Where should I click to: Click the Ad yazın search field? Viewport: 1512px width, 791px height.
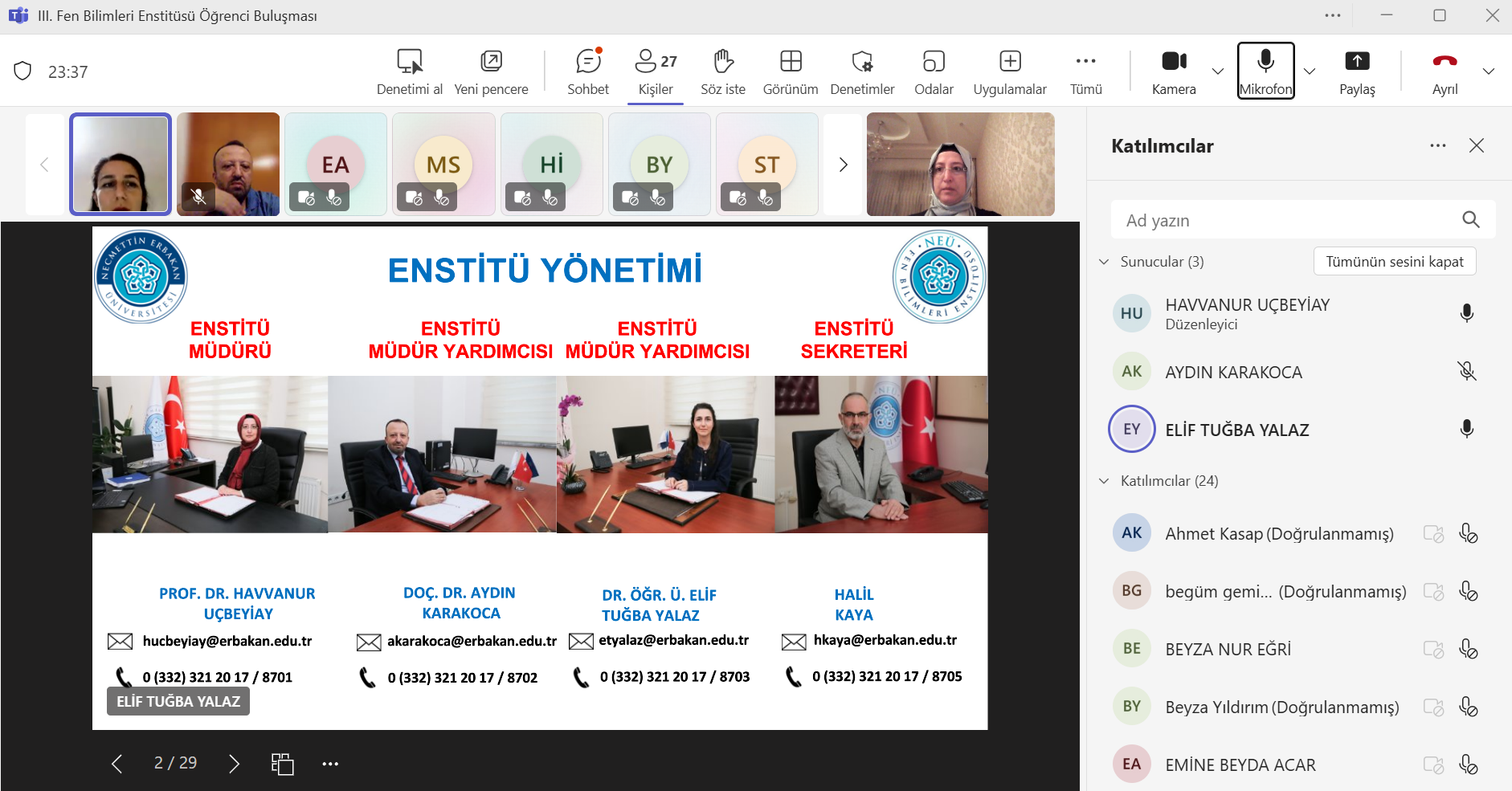point(1285,220)
